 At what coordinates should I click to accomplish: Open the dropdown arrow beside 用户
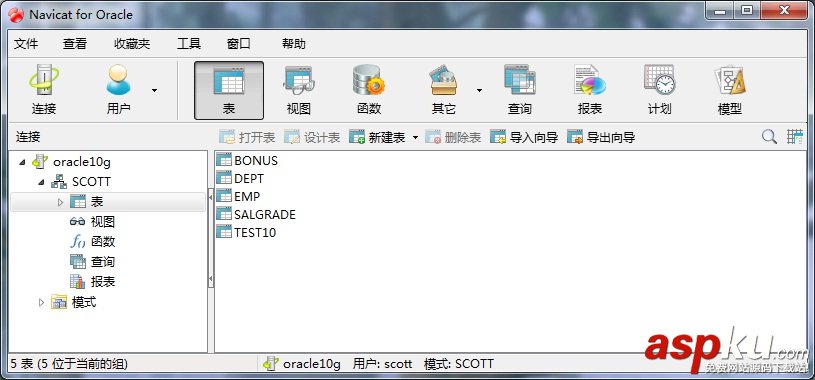click(x=154, y=90)
